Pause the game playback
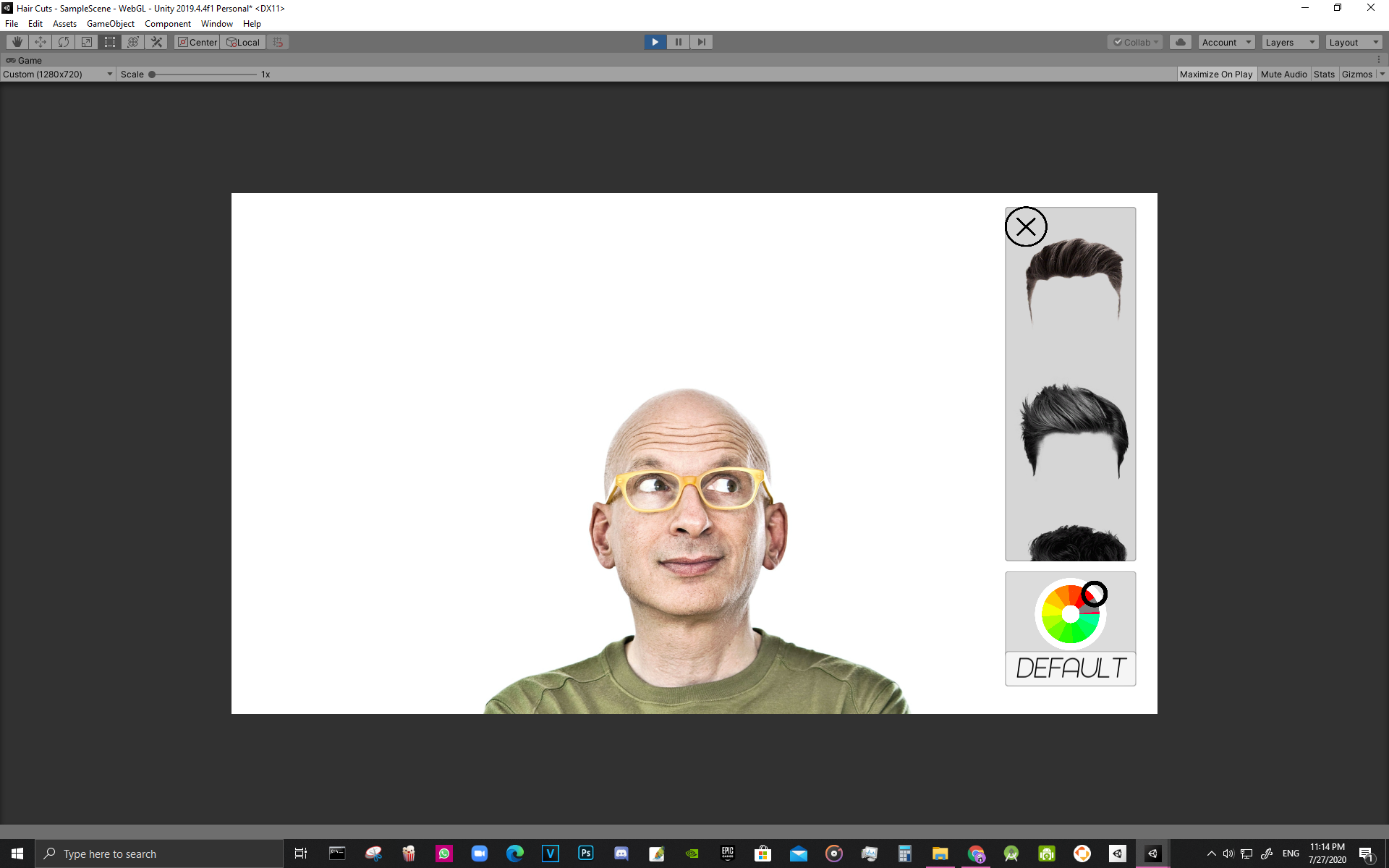This screenshot has height=868, width=1389. tap(679, 42)
